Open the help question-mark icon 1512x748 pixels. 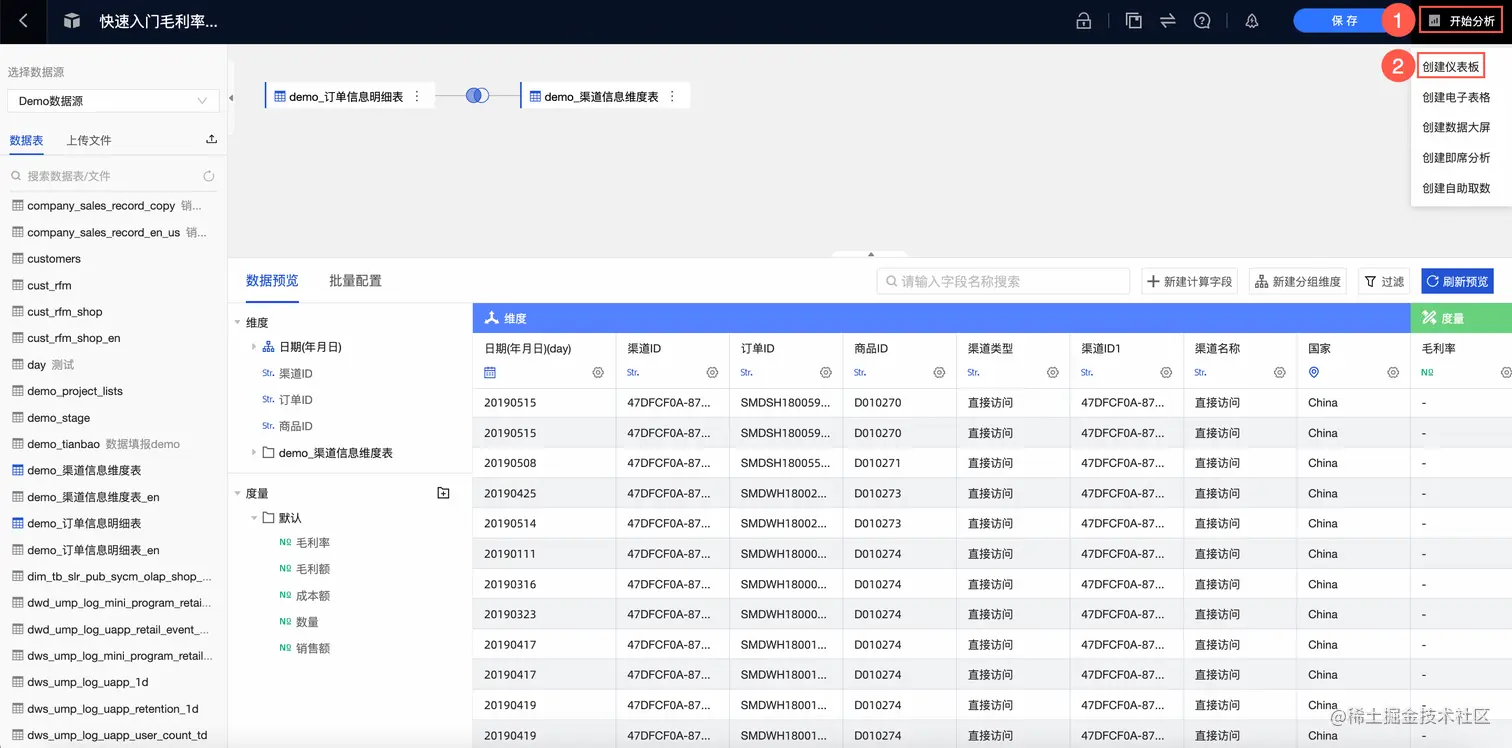click(x=1202, y=21)
